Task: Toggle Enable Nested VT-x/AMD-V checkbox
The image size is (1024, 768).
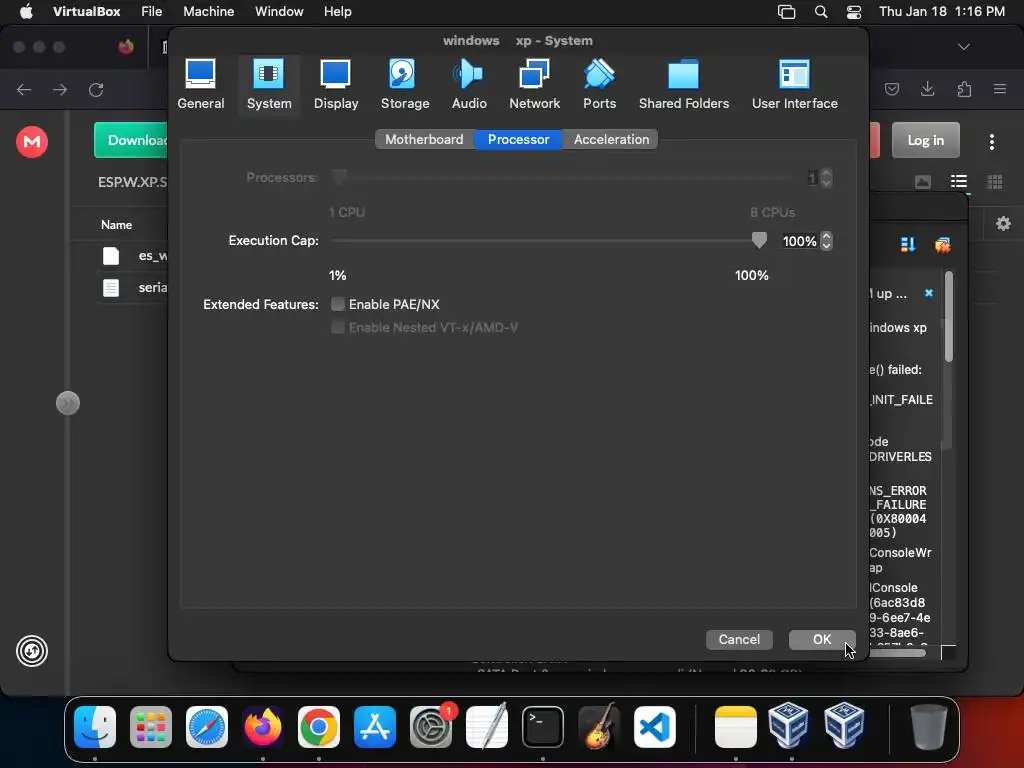Action: (338, 327)
